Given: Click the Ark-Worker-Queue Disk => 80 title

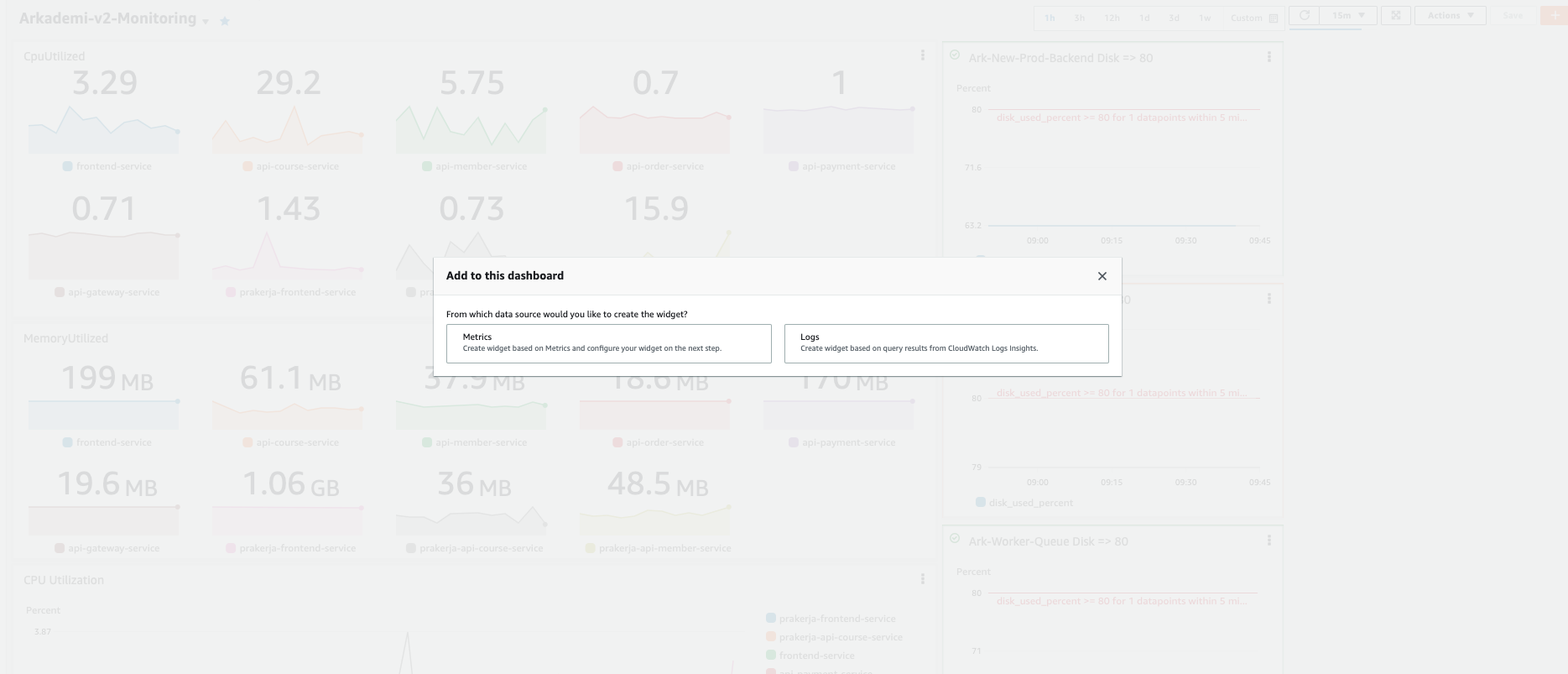Looking at the screenshot, I should [1048, 541].
